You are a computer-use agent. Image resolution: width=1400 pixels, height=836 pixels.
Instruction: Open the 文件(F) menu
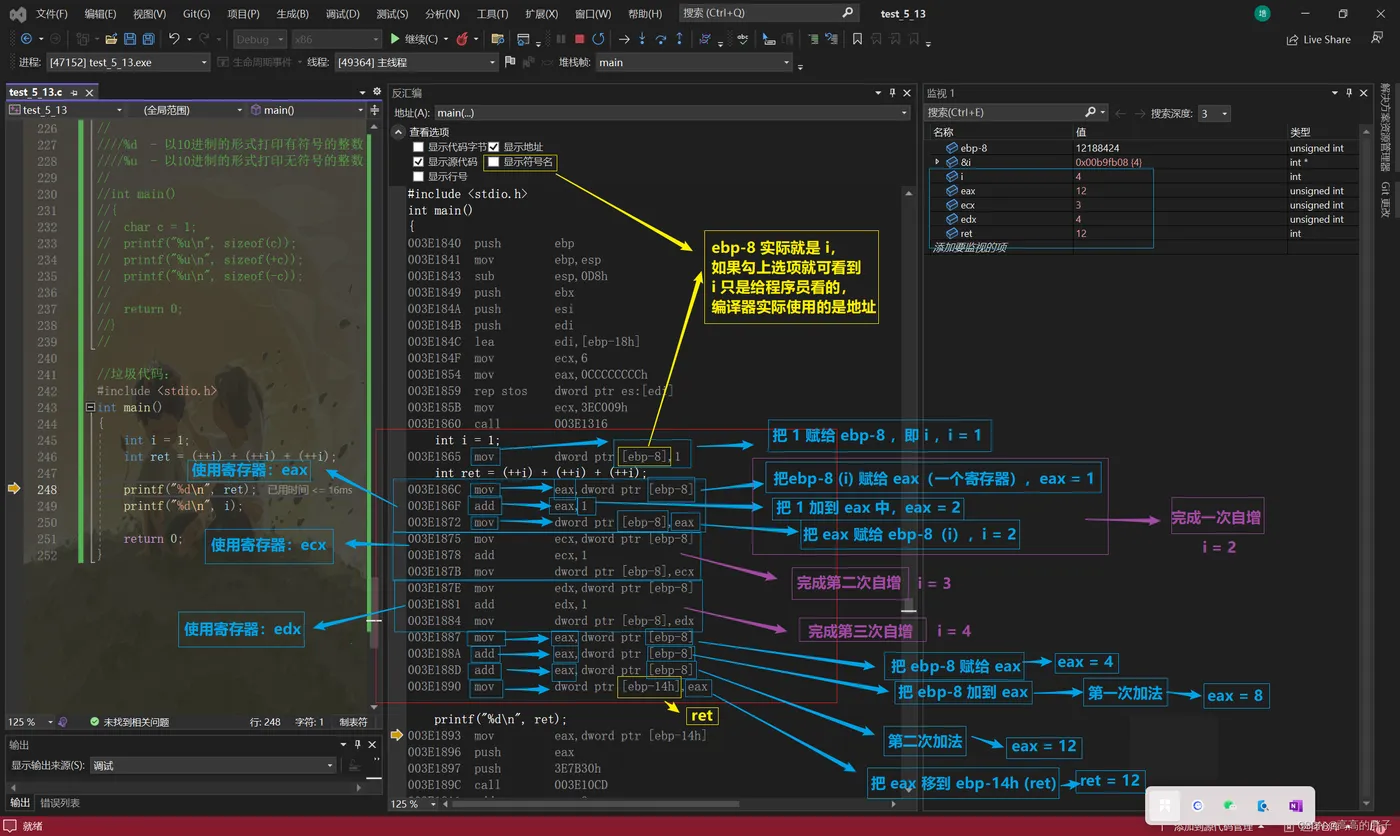(x=52, y=13)
